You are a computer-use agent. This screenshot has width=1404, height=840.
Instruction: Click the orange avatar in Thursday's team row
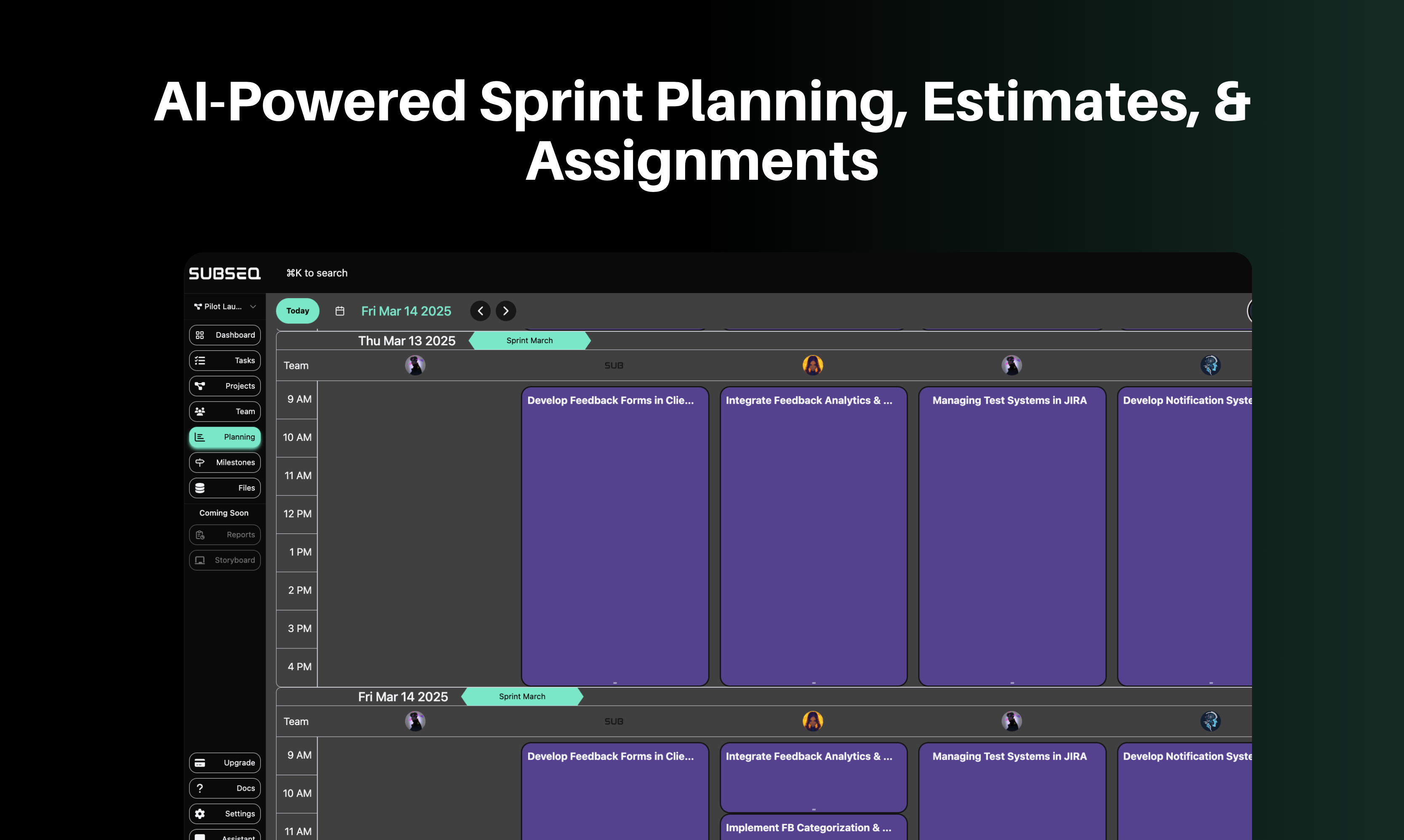click(x=812, y=365)
